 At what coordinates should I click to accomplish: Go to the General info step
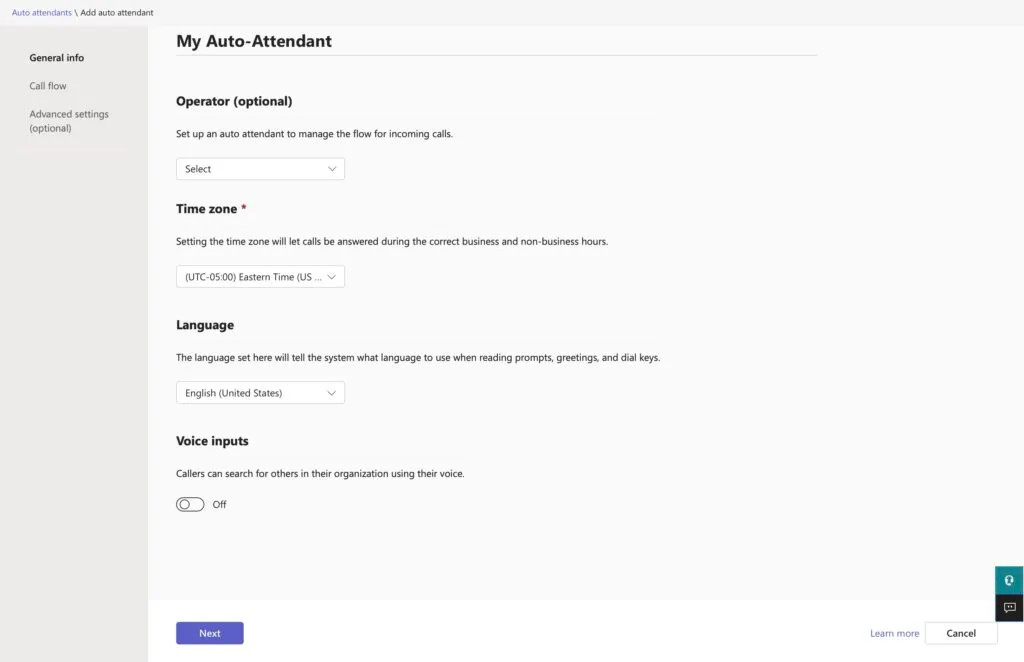pos(57,57)
